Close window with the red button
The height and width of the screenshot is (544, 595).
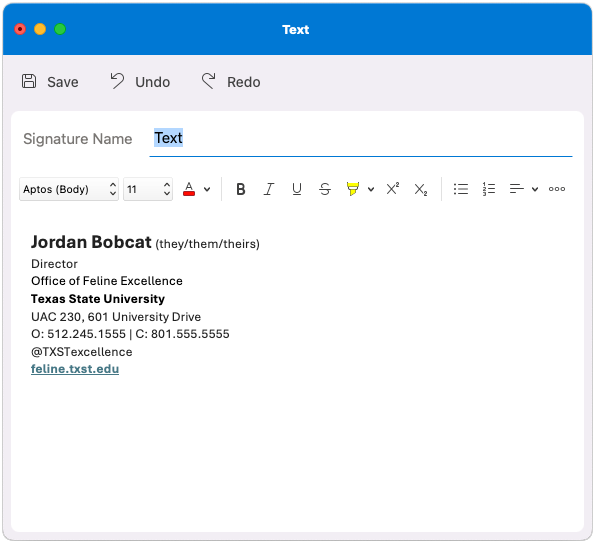coord(20,29)
